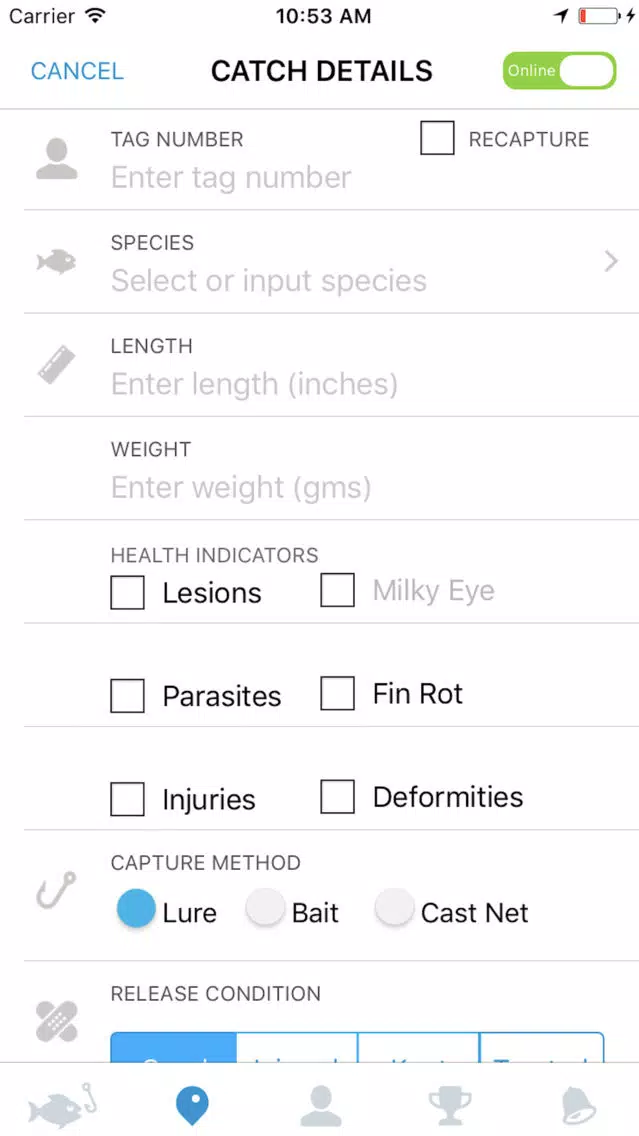Check the Recapture checkbox
Image resolution: width=639 pixels, height=1136 pixels.
click(x=438, y=138)
